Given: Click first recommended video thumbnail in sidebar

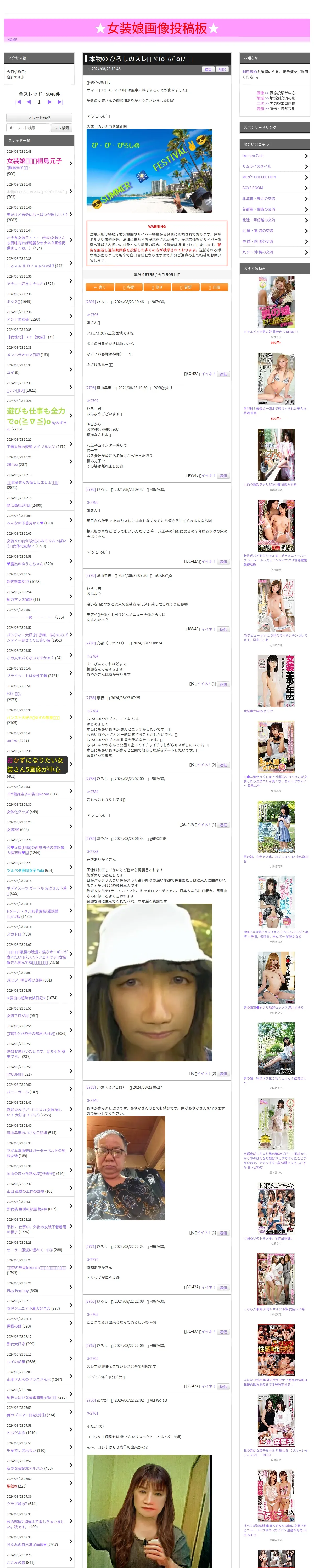Looking at the screenshot, I should [276, 302].
